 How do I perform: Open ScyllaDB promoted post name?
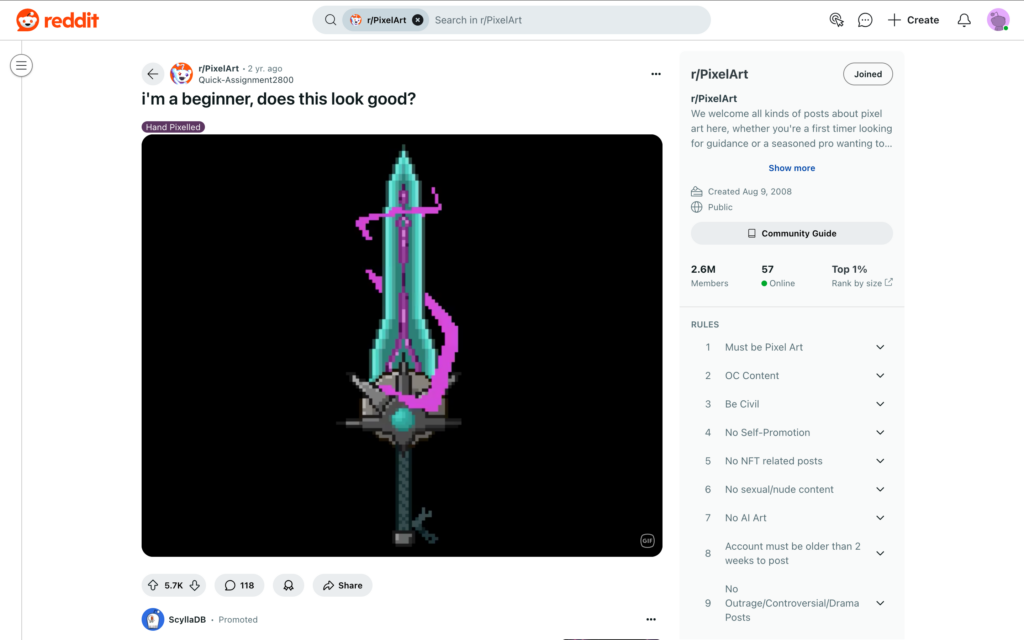click(187, 620)
